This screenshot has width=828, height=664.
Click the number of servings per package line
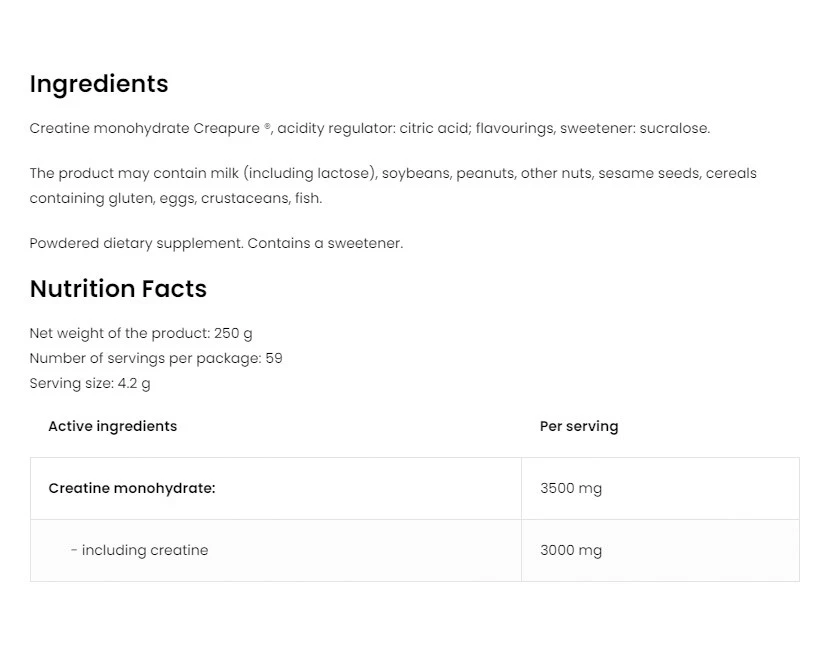(156, 358)
